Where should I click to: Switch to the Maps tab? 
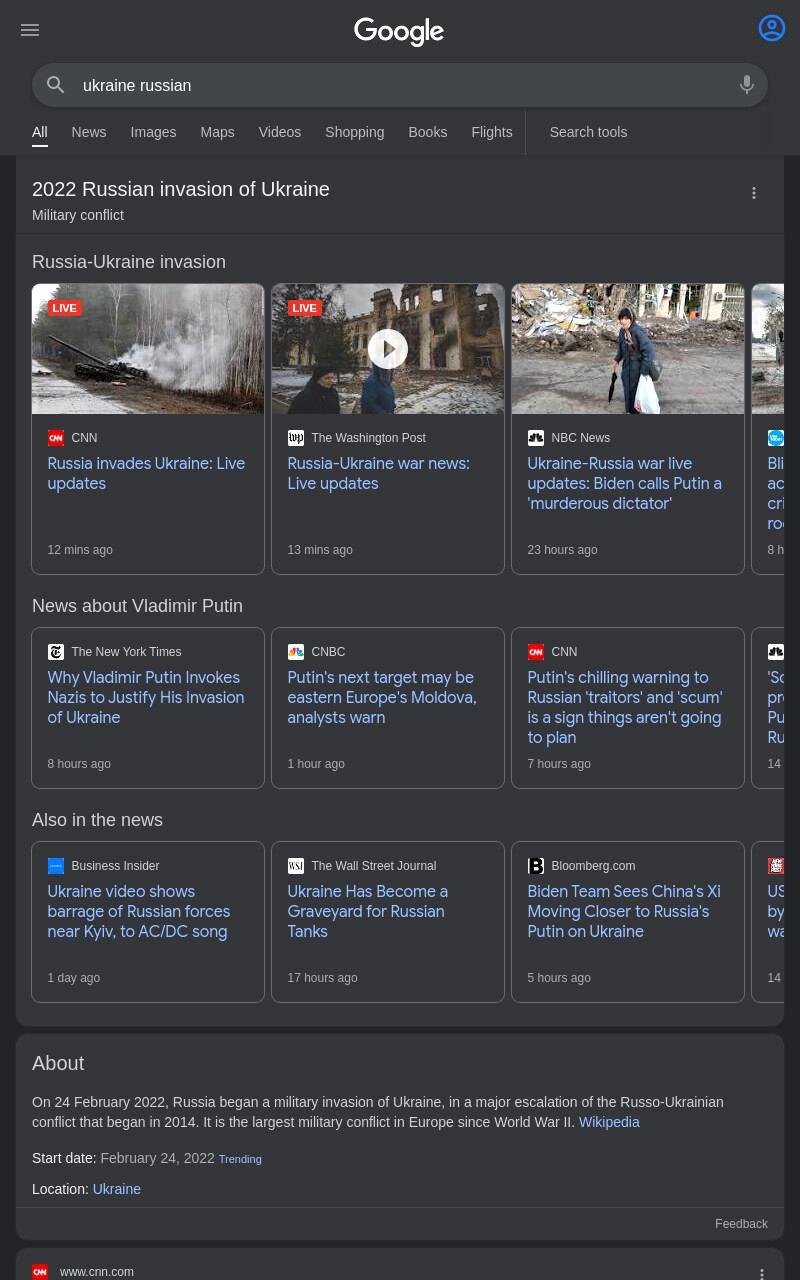pos(217,132)
